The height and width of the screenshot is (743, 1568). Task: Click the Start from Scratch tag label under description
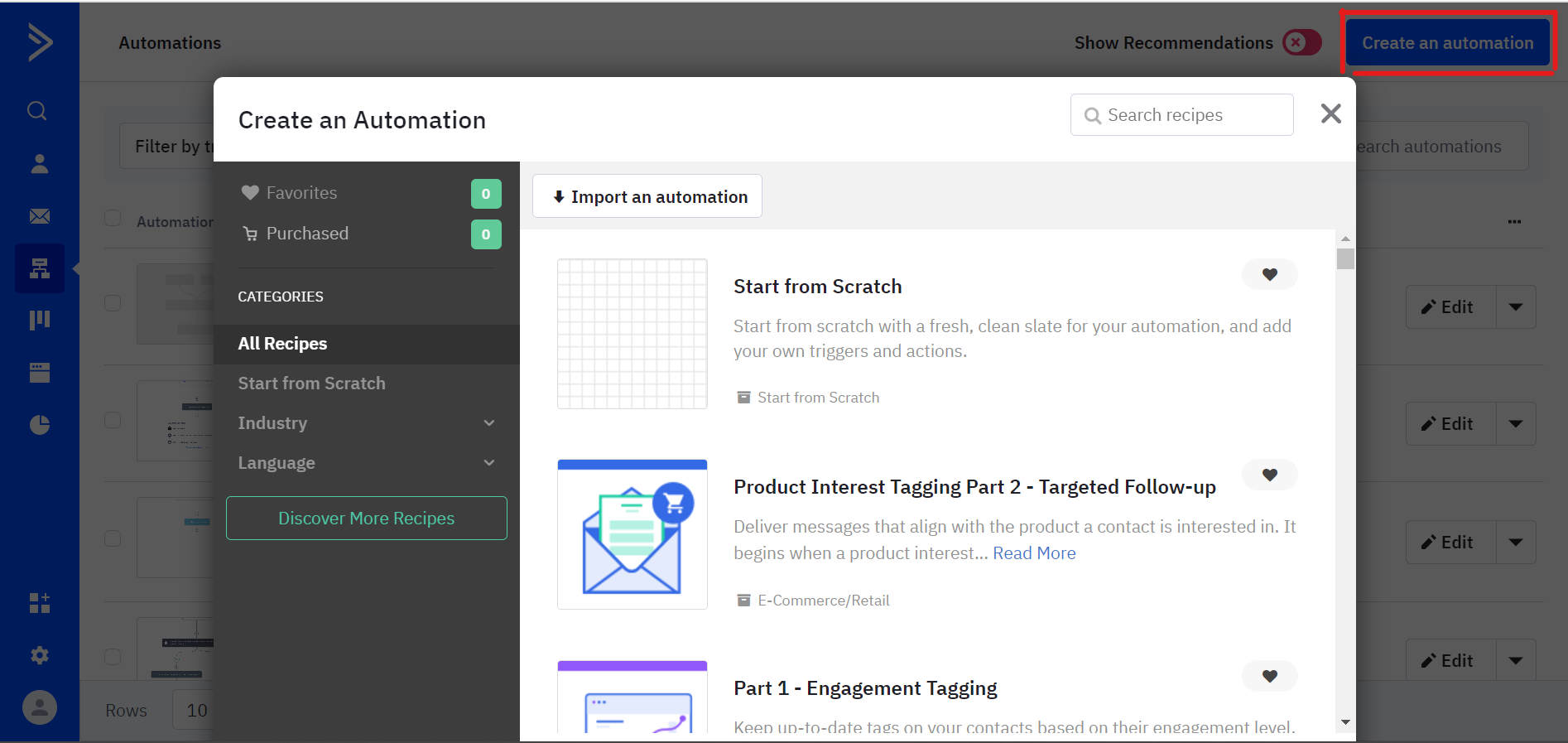point(818,398)
